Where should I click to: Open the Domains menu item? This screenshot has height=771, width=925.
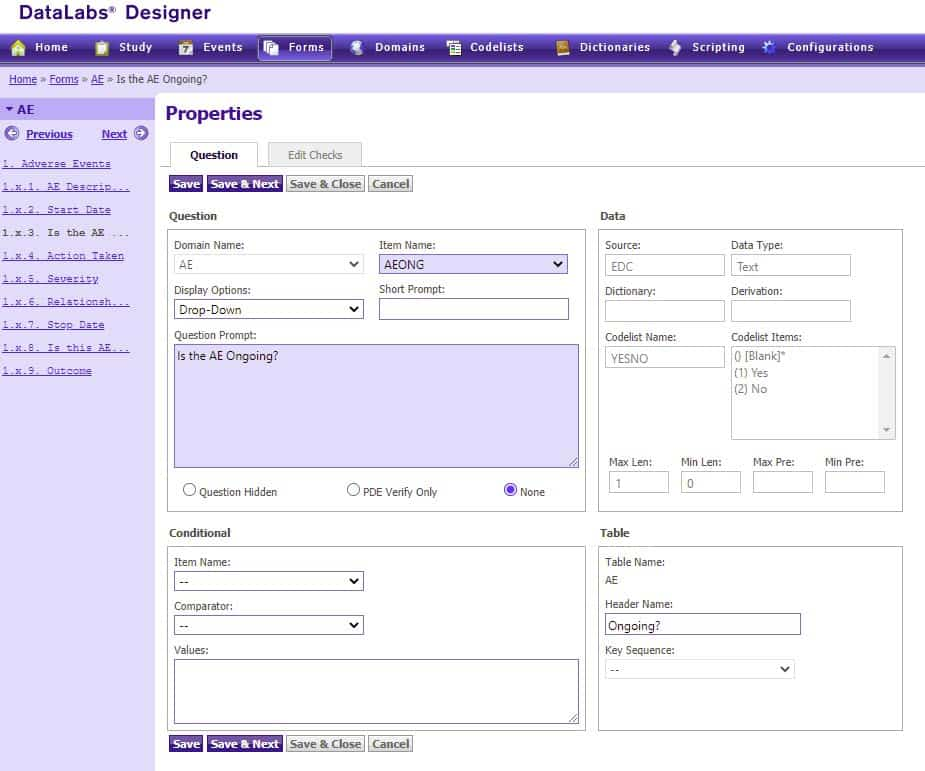pos(399,47)
